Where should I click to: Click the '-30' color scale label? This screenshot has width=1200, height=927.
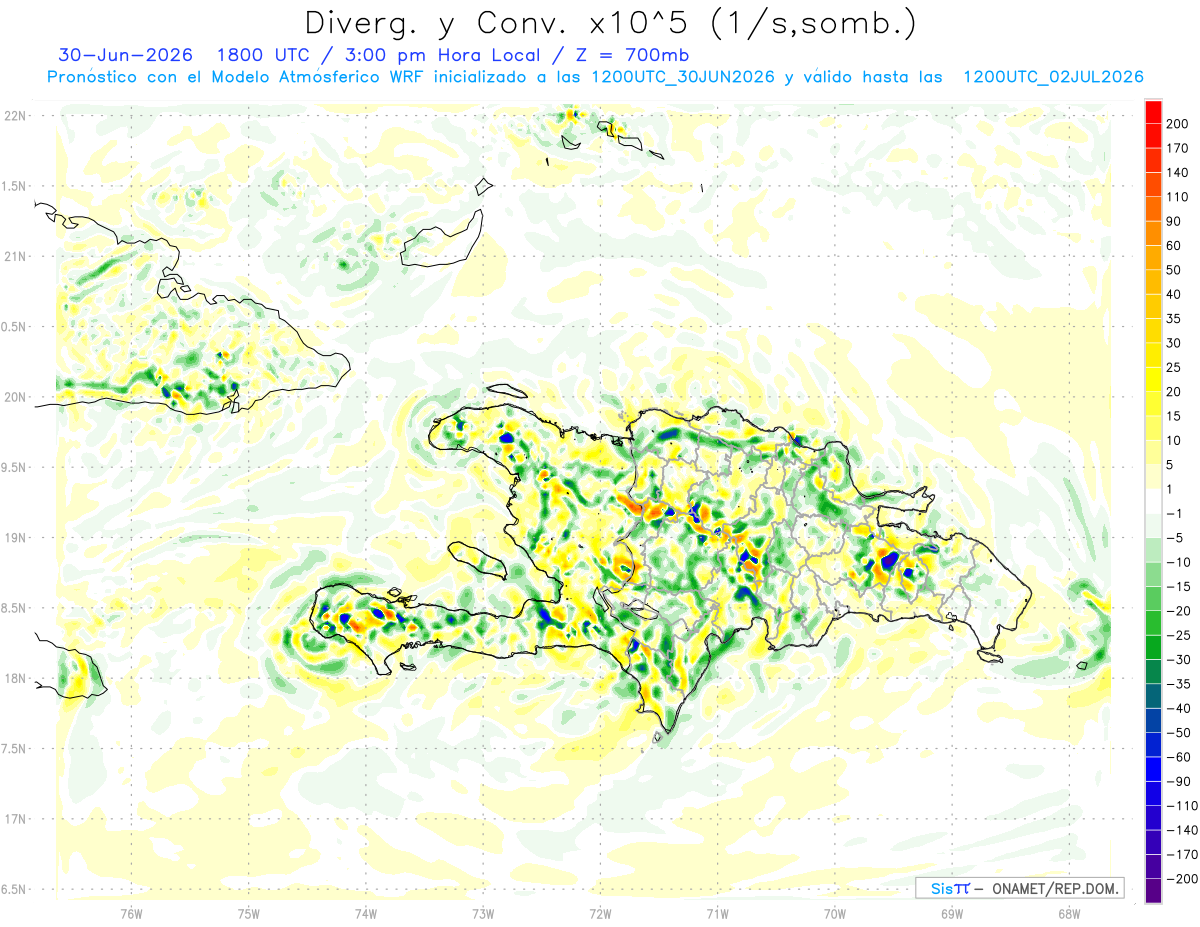coord(1177,660)
